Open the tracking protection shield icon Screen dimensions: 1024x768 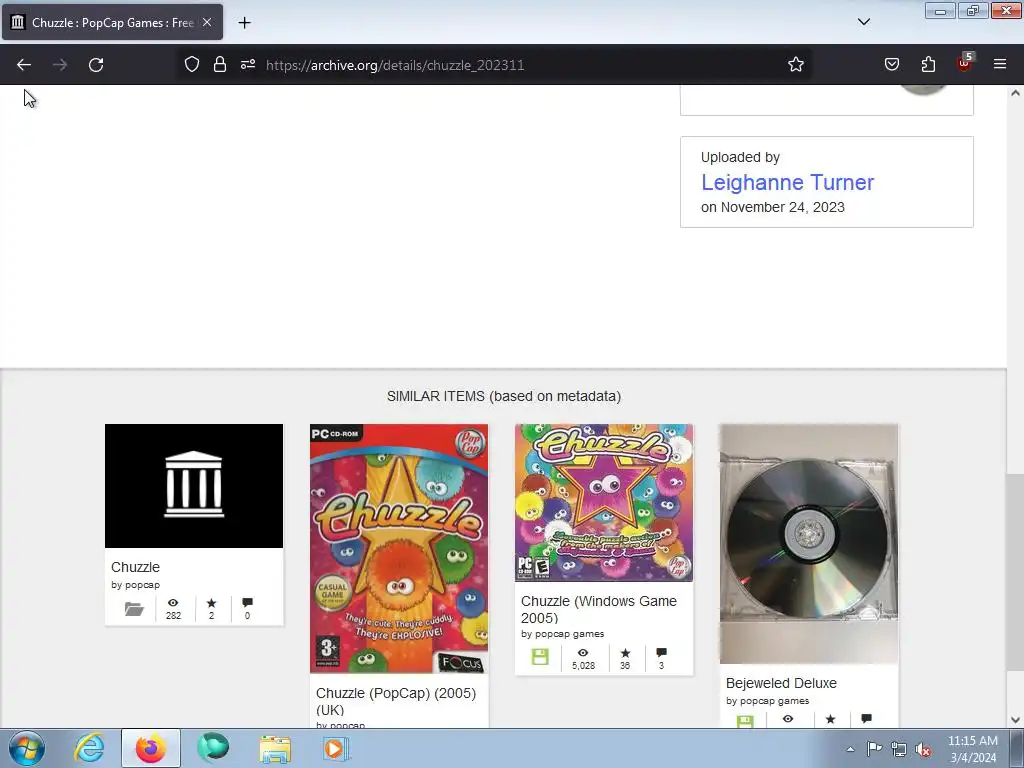191,65
